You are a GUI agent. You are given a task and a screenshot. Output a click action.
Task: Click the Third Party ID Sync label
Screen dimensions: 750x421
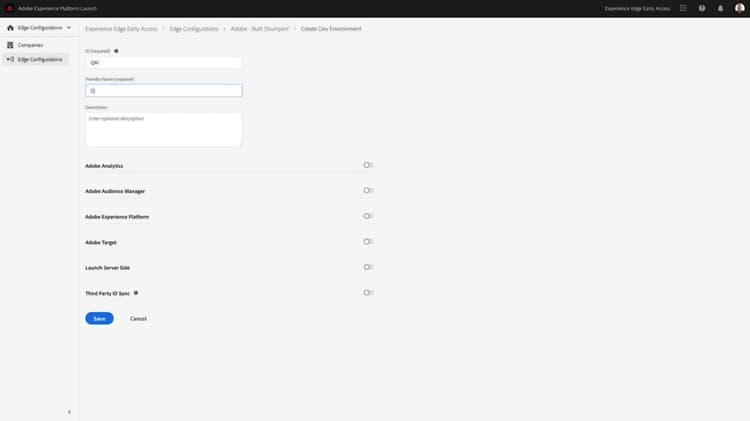click(x=107, y=293)
